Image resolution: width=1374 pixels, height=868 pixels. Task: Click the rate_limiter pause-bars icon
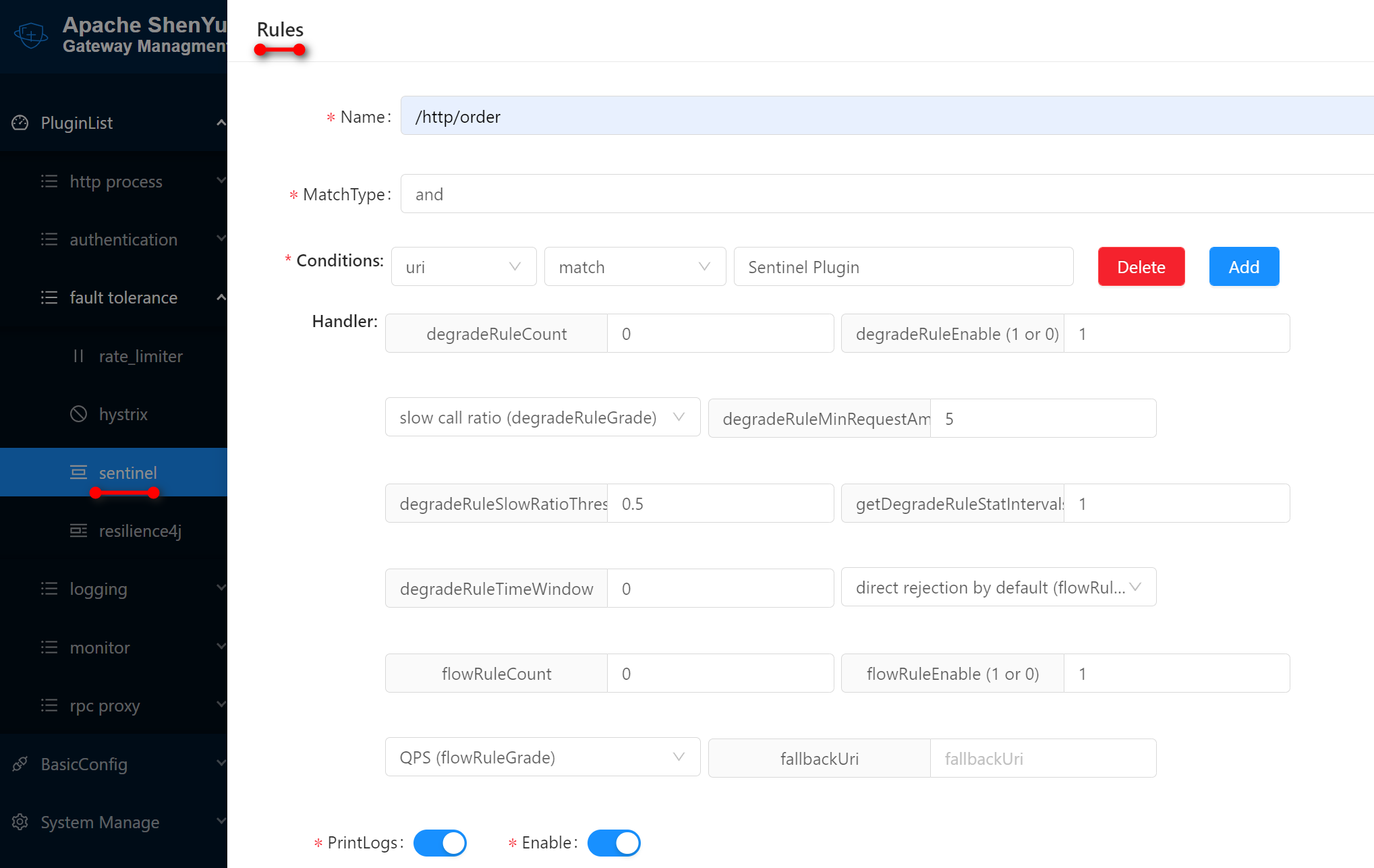coord(78,356)
